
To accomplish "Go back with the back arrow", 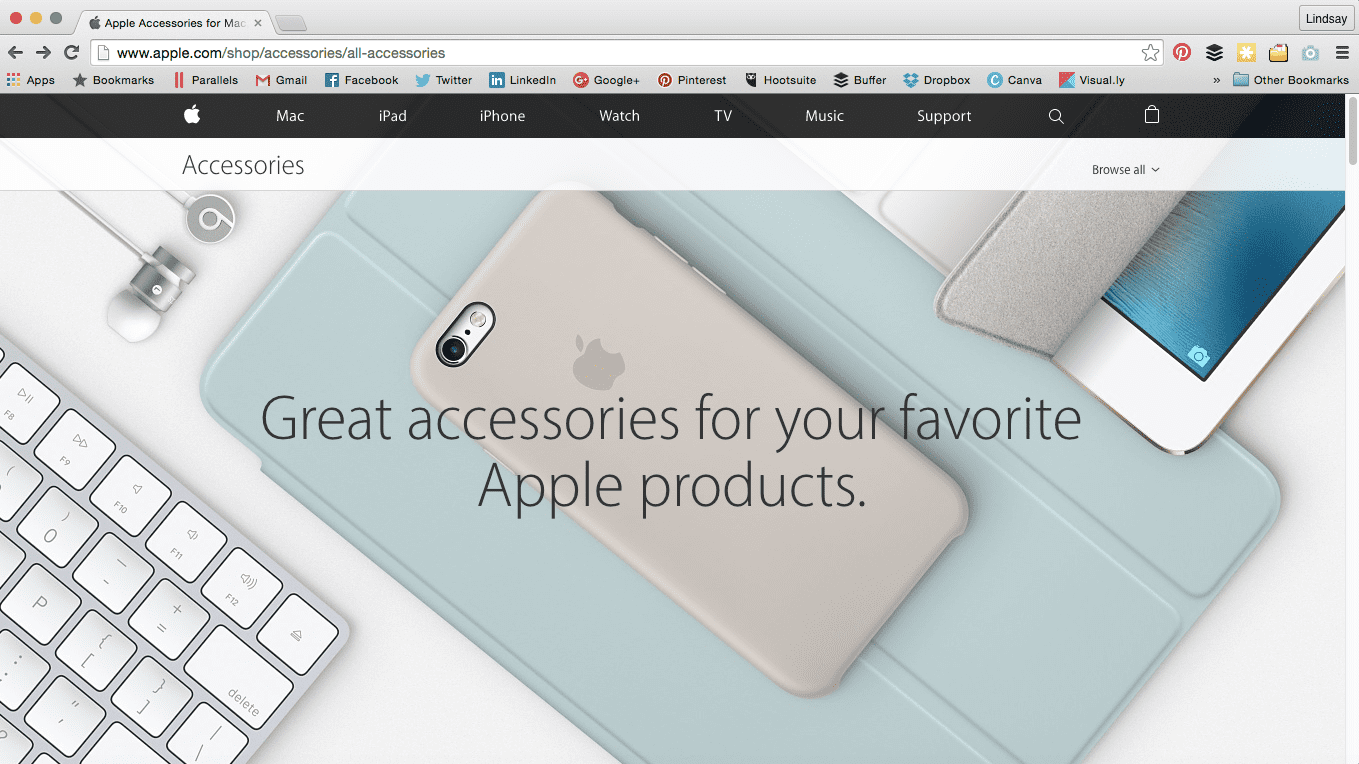I will (16, 53).
